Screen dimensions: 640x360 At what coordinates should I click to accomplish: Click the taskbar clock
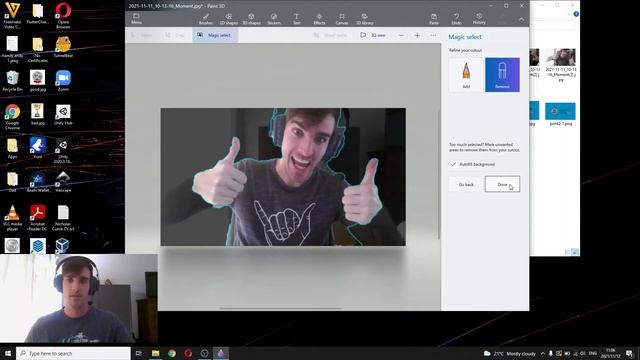pyautogui.click(x=610, y=353)
